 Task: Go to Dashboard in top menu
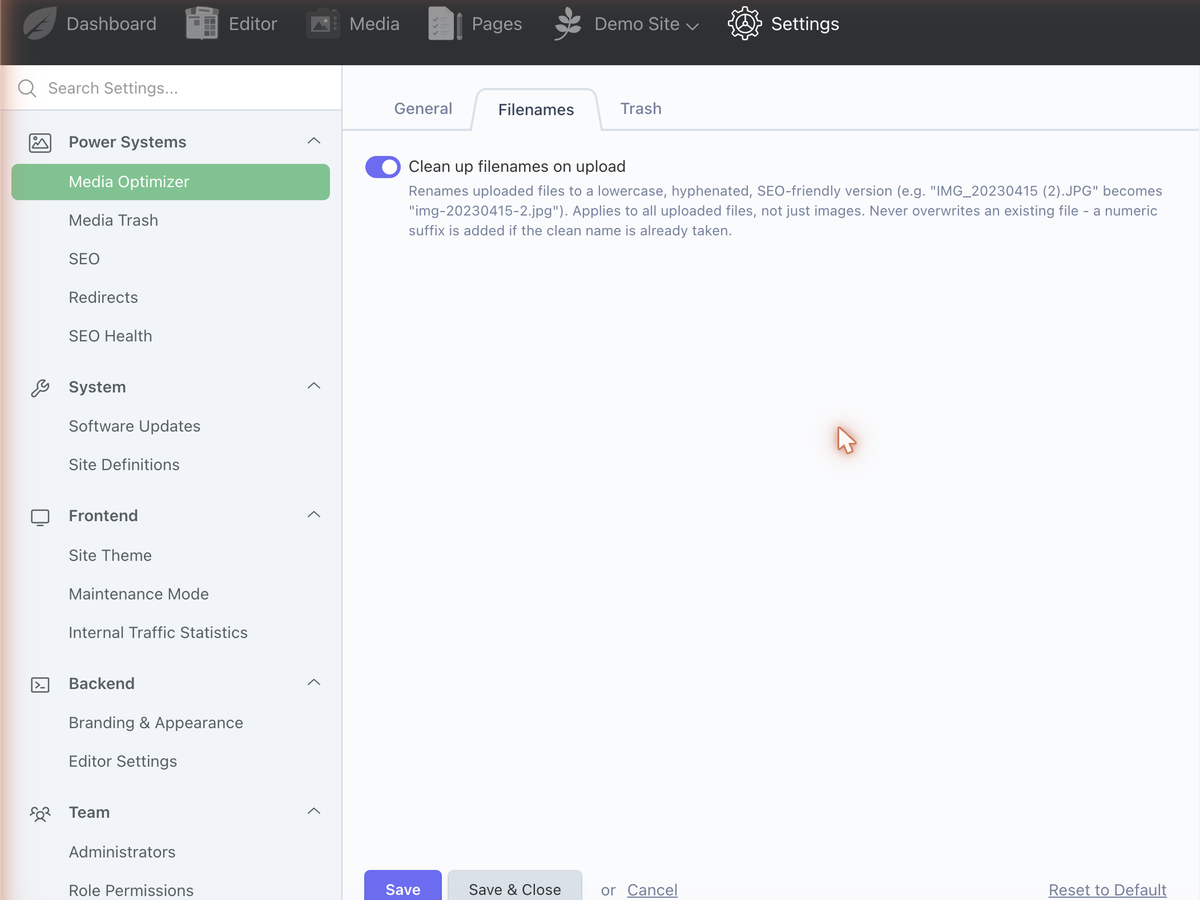click(111, 24)
